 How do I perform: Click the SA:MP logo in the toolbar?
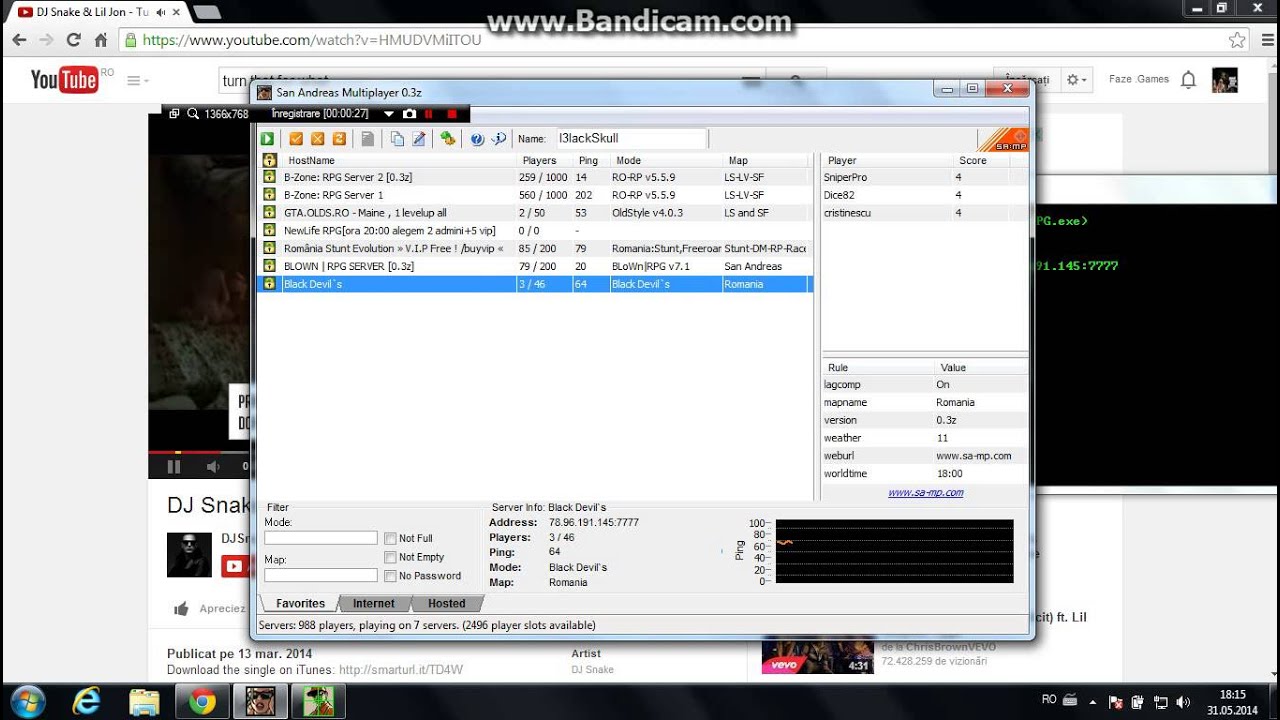pyautogui.click(x=1003, y=139)
